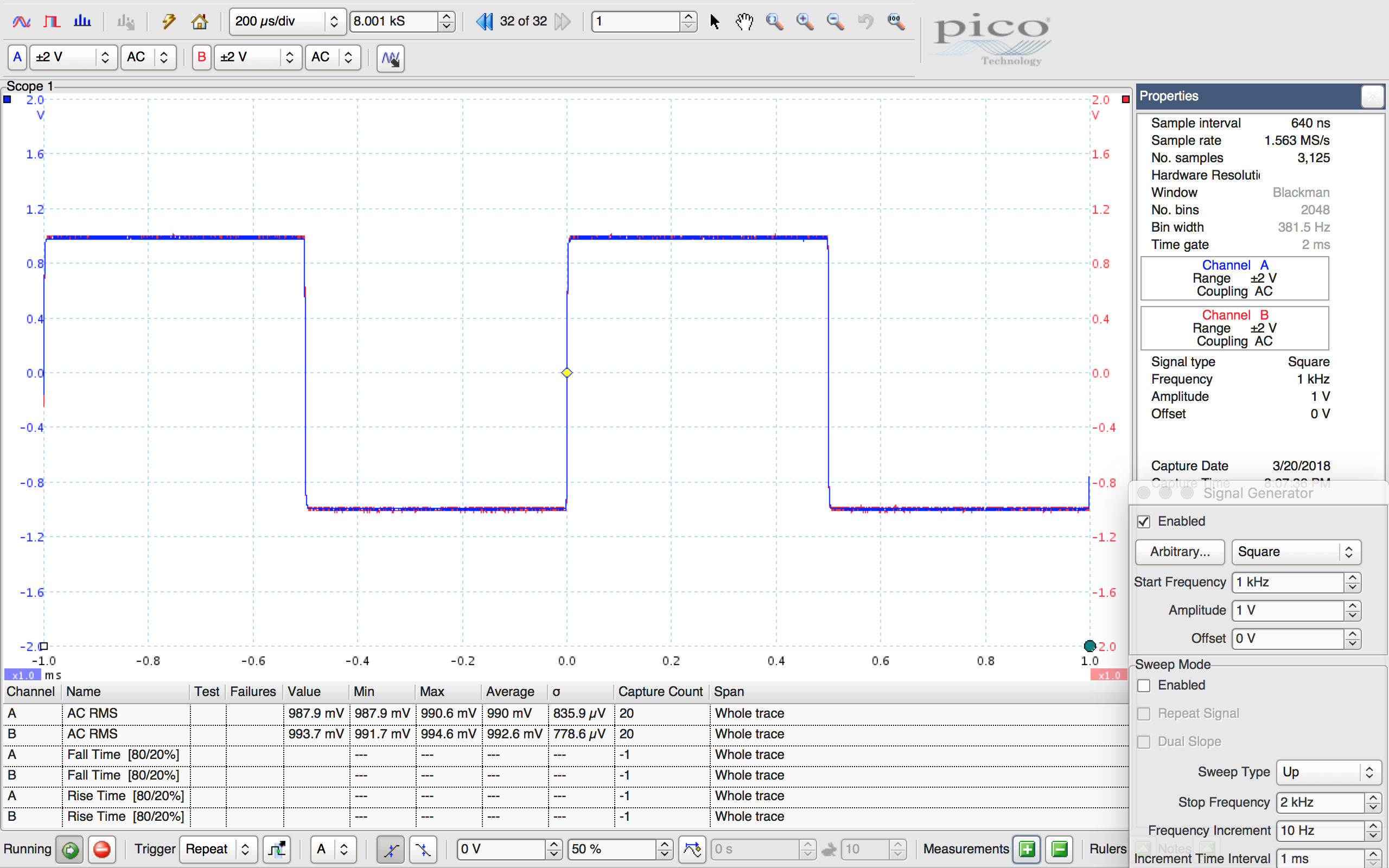The image size is (1389, 868).
Task: Click the Arbitrary... button
Action: [x=1180, y=552]
